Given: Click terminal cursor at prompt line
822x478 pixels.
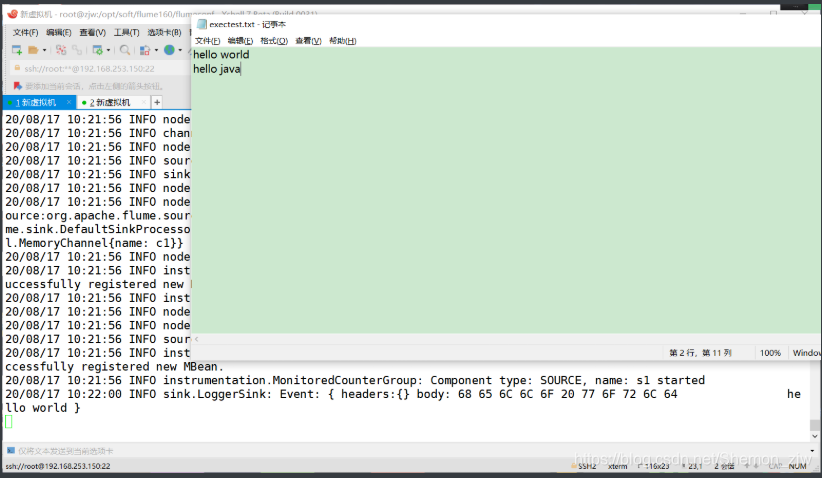Looking at the screenshot, I should pyautogui.click(x=8, y=421).
